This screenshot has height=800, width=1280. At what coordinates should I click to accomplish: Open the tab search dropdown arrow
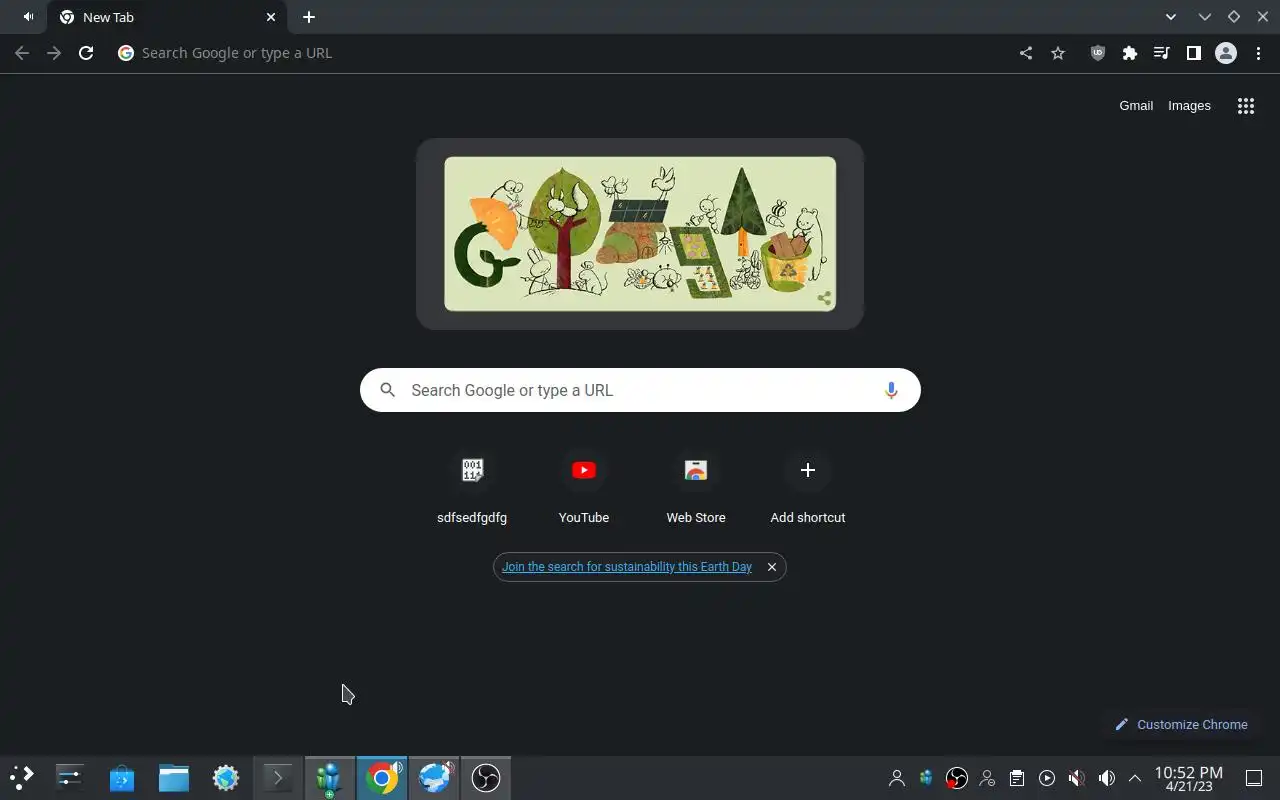click(x=1171, y=17)
